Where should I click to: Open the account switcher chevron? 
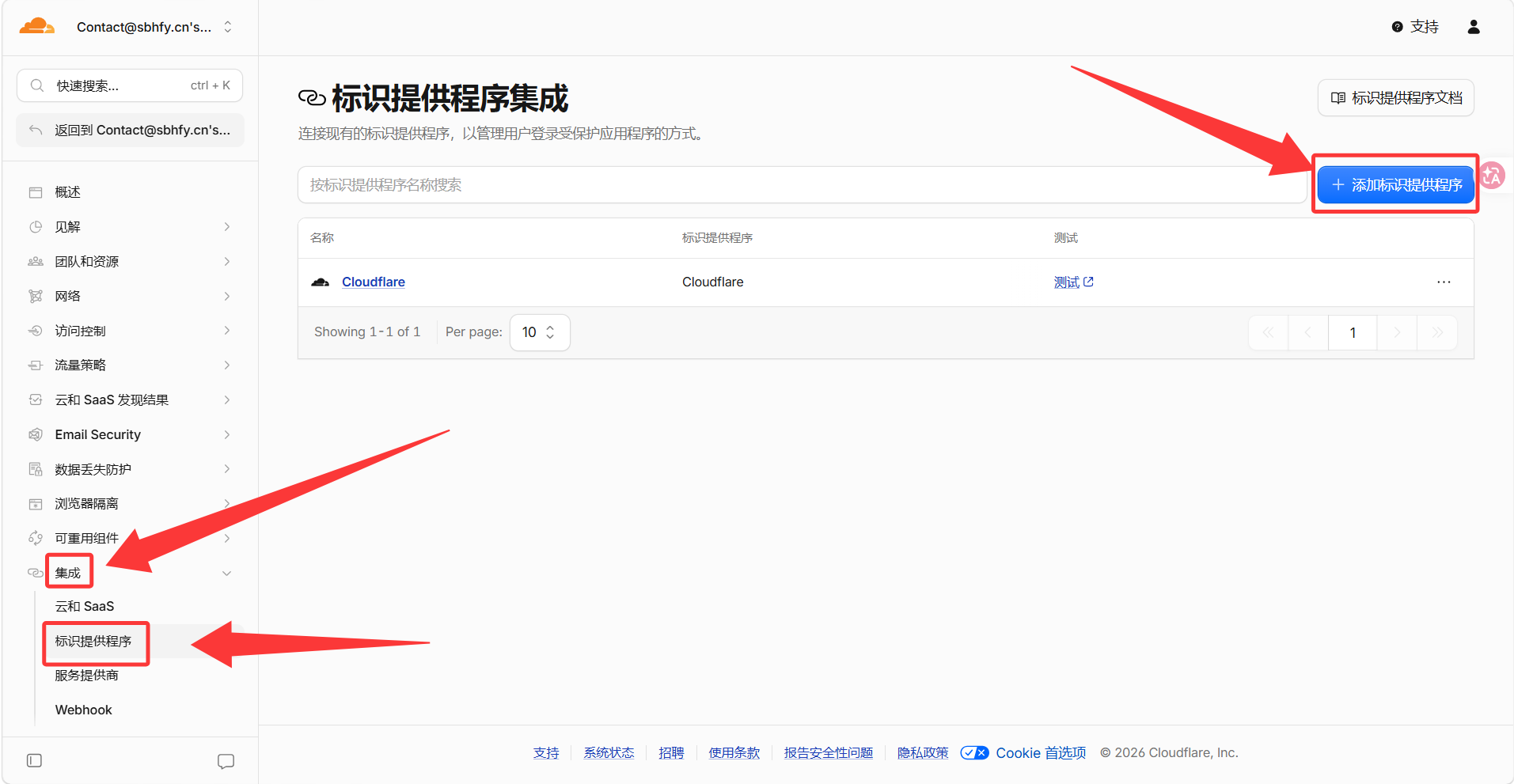coord(228,27)
